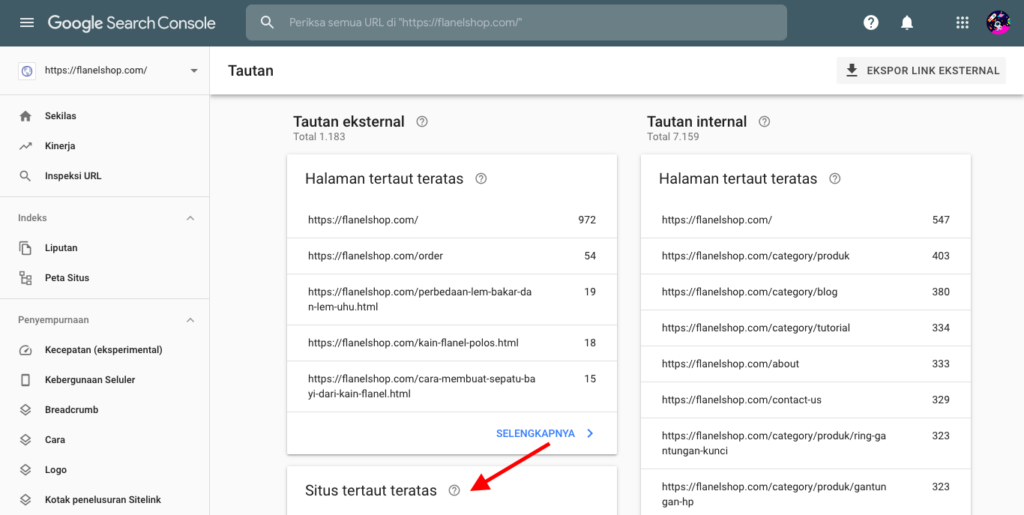Open the hamburger main menu
This screenshot has width=1024, height=515.
[27, 23]
